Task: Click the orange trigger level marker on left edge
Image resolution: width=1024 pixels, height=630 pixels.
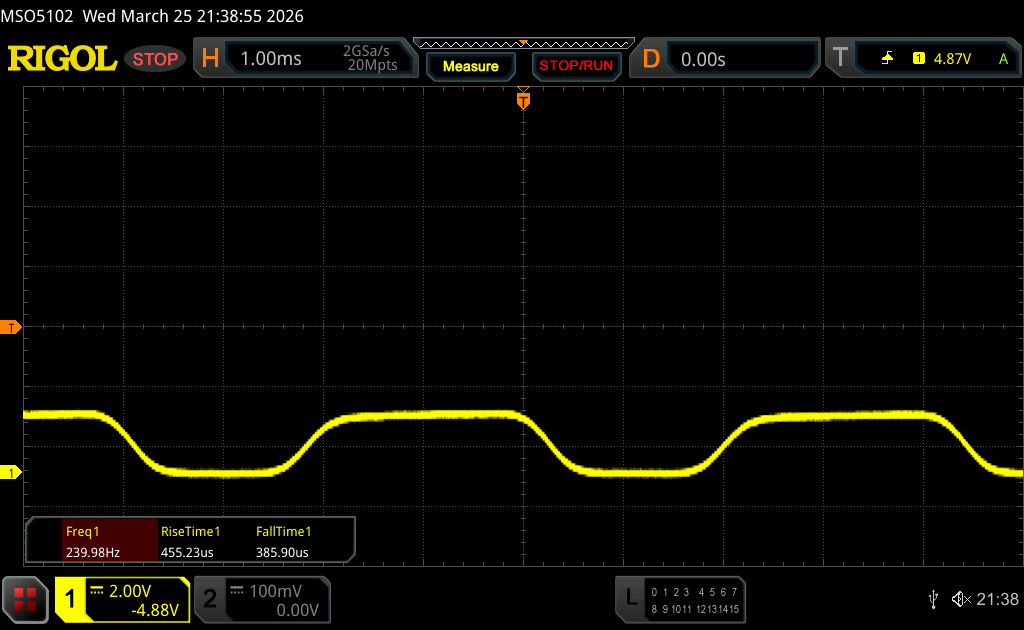Action: point(11,327)
